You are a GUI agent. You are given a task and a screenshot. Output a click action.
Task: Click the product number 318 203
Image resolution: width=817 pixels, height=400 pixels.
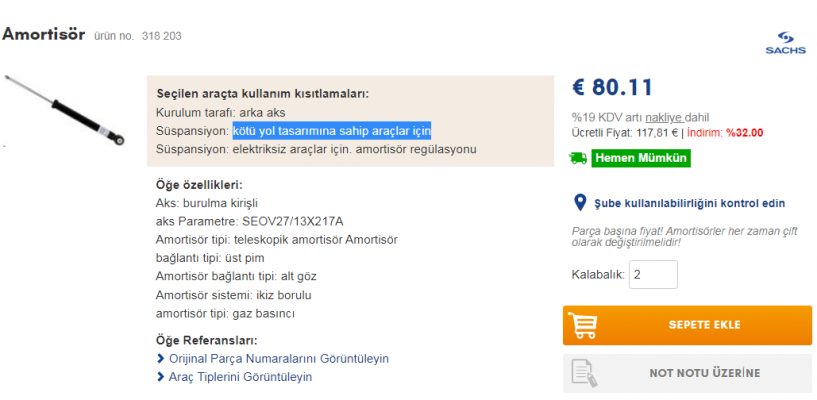(x=162, y=36)
